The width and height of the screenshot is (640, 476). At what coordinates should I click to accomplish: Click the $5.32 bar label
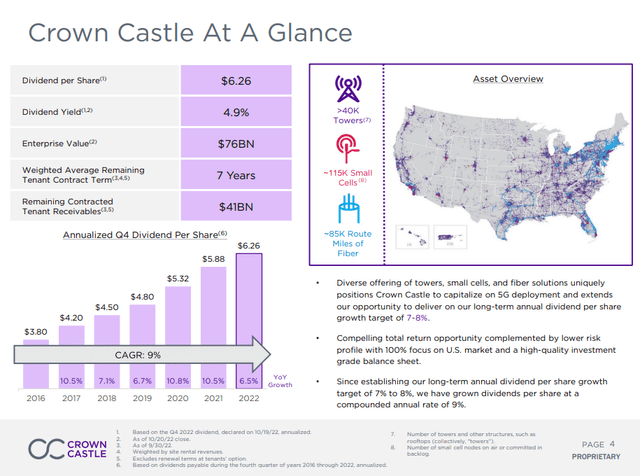178,278
